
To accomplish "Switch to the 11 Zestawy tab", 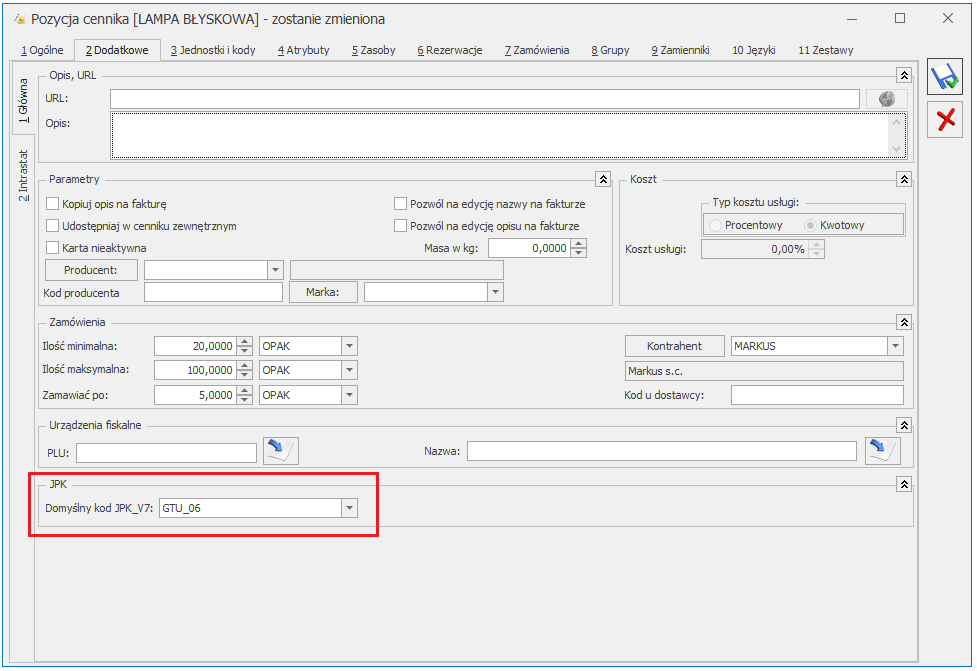I will (826, 50).
